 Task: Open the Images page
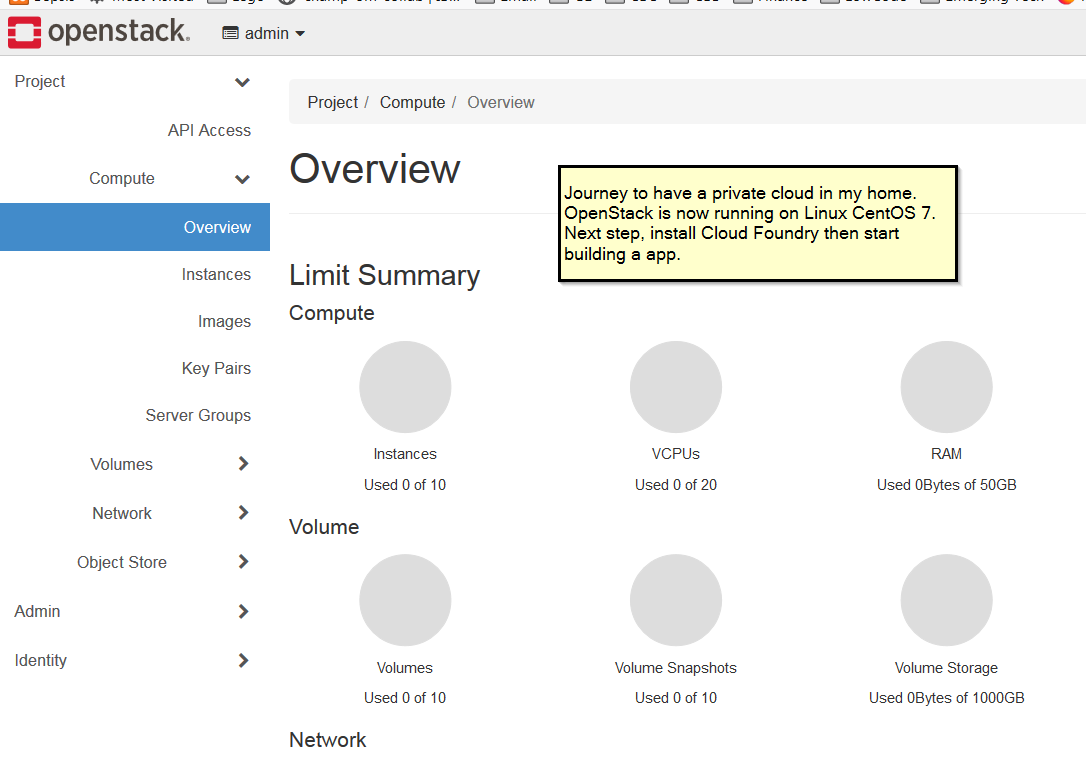(224, 321)
